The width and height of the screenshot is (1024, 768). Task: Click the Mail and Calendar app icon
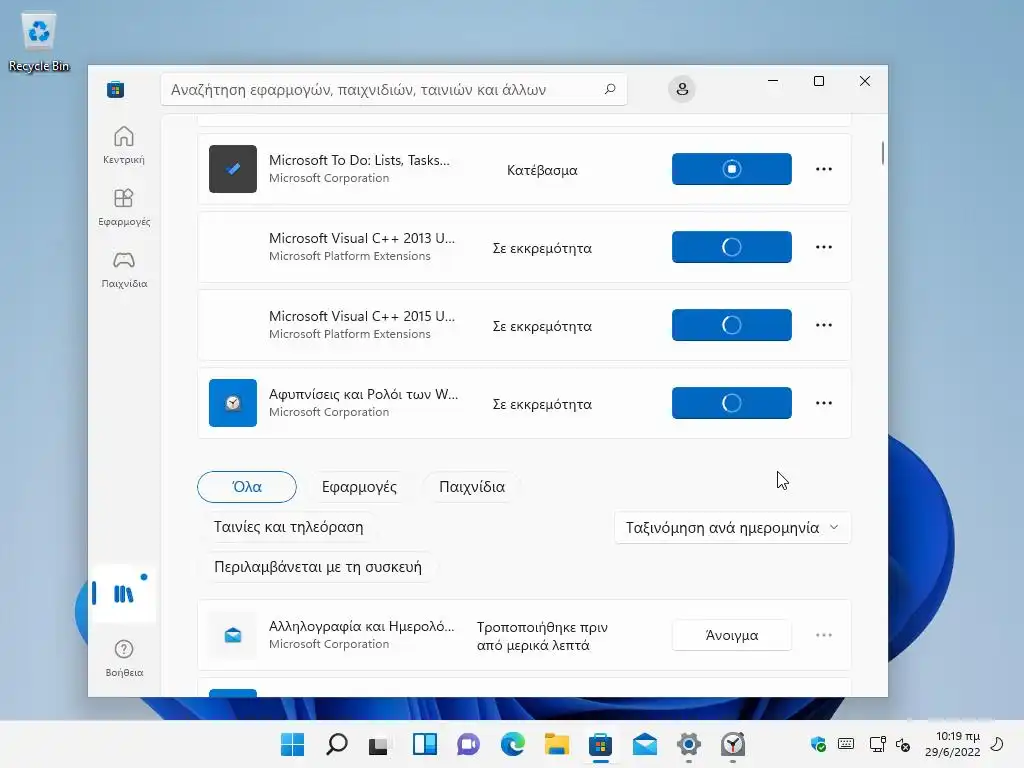pyautogui.click(x=232, y=635)
